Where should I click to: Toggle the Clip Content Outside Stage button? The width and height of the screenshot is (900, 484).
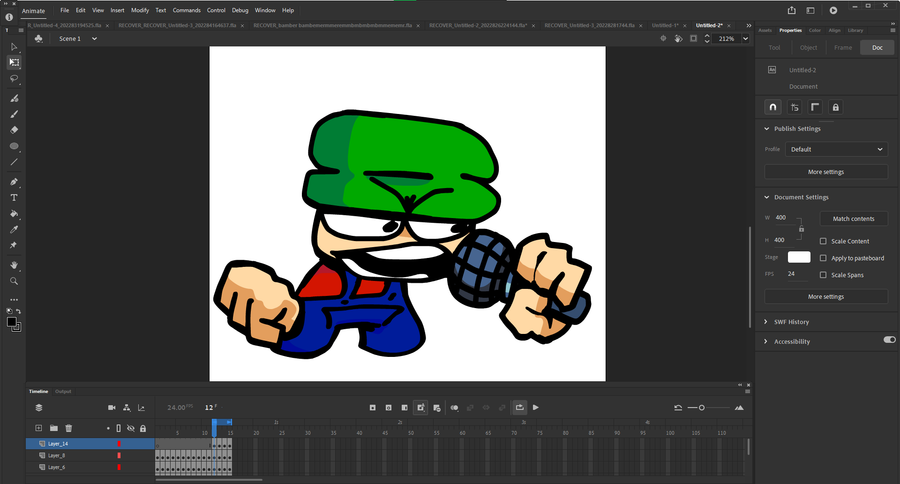coord(693,38)
